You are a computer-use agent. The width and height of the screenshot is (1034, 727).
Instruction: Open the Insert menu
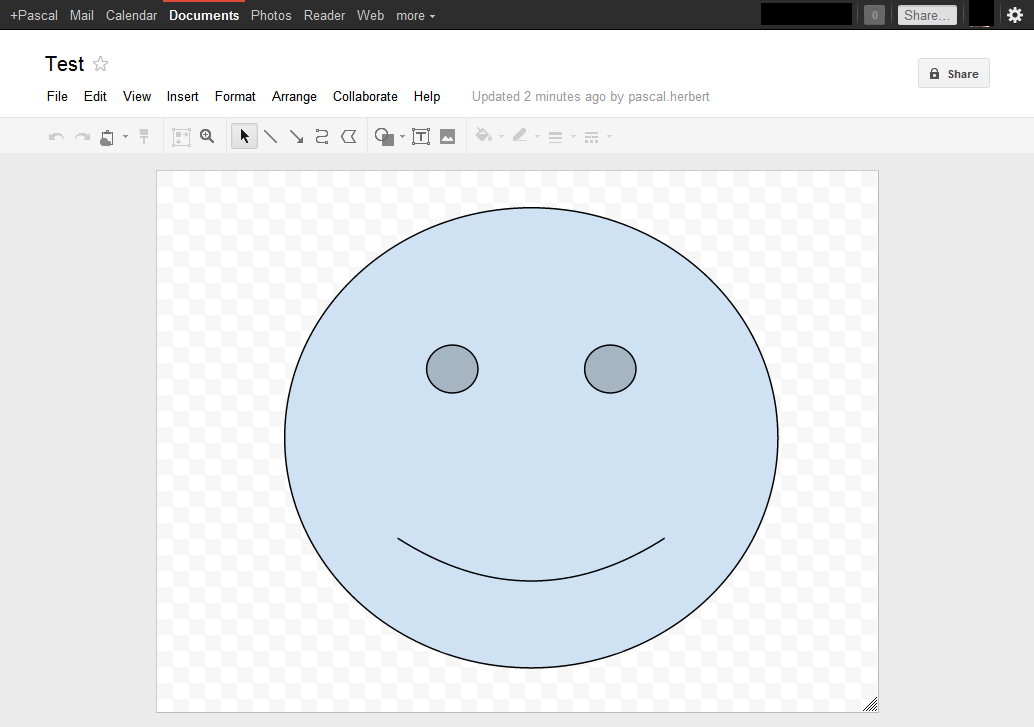(x=183, y=96)
